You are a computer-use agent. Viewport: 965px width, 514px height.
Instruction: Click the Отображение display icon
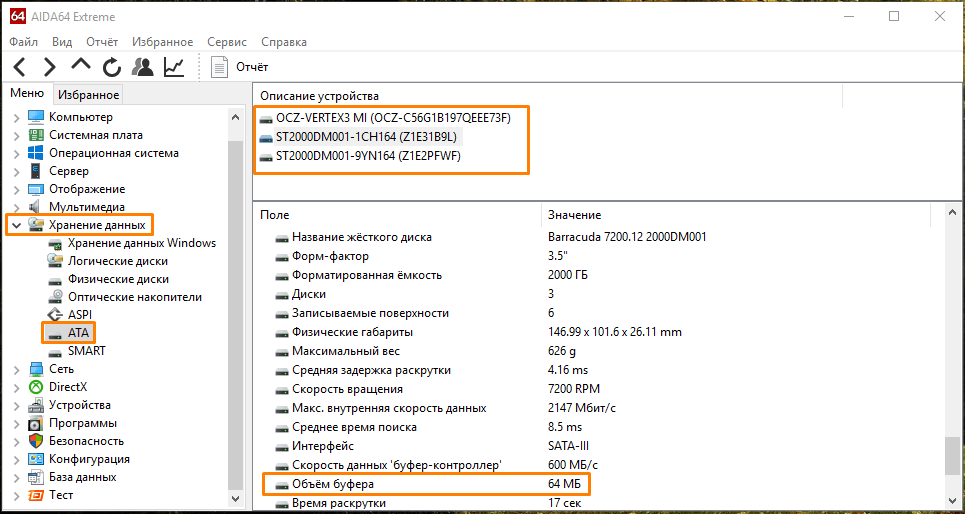(x=36, y=189)
